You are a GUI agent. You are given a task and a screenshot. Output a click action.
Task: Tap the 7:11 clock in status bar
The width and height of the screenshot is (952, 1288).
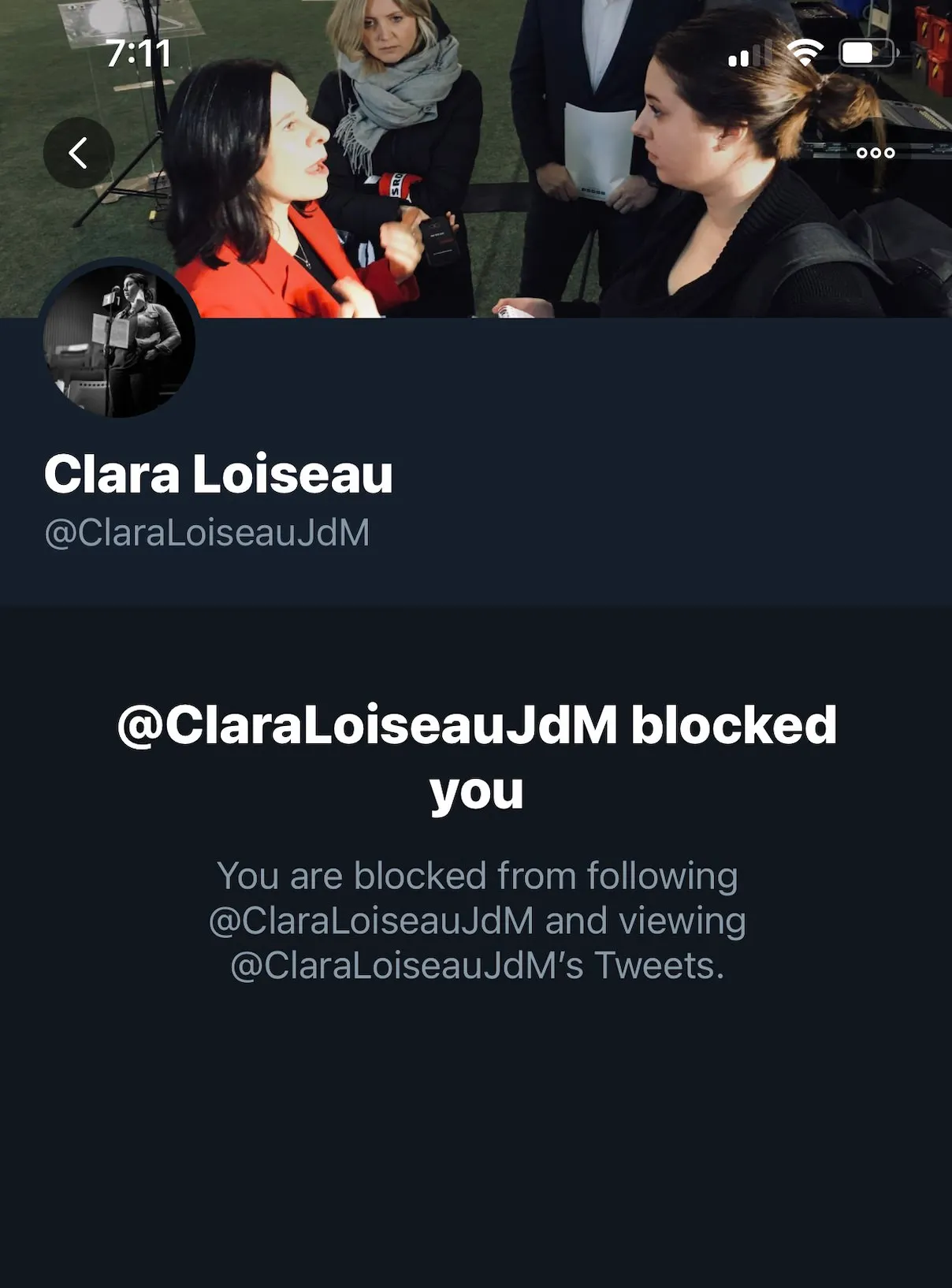[x=139, y=54]
